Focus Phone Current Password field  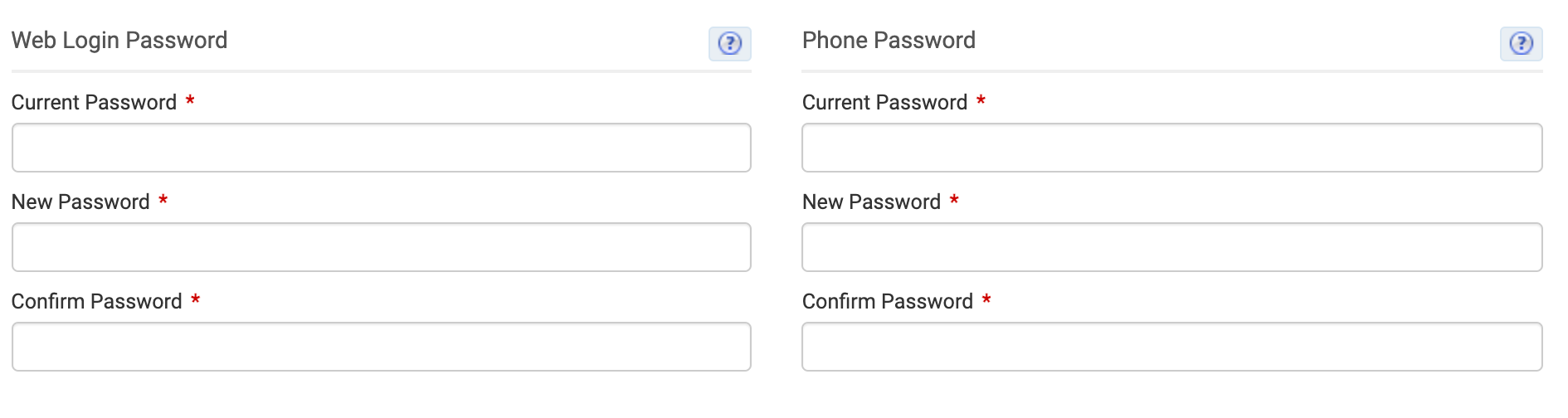coord(1172,148)
